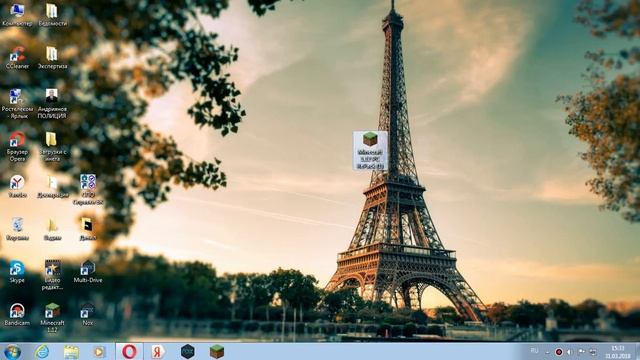The height and width of the screenshot is (360, 640).
Task: Open the Андриянов ПОЛИЦИЯ photo file
Action: click(52, 104)
